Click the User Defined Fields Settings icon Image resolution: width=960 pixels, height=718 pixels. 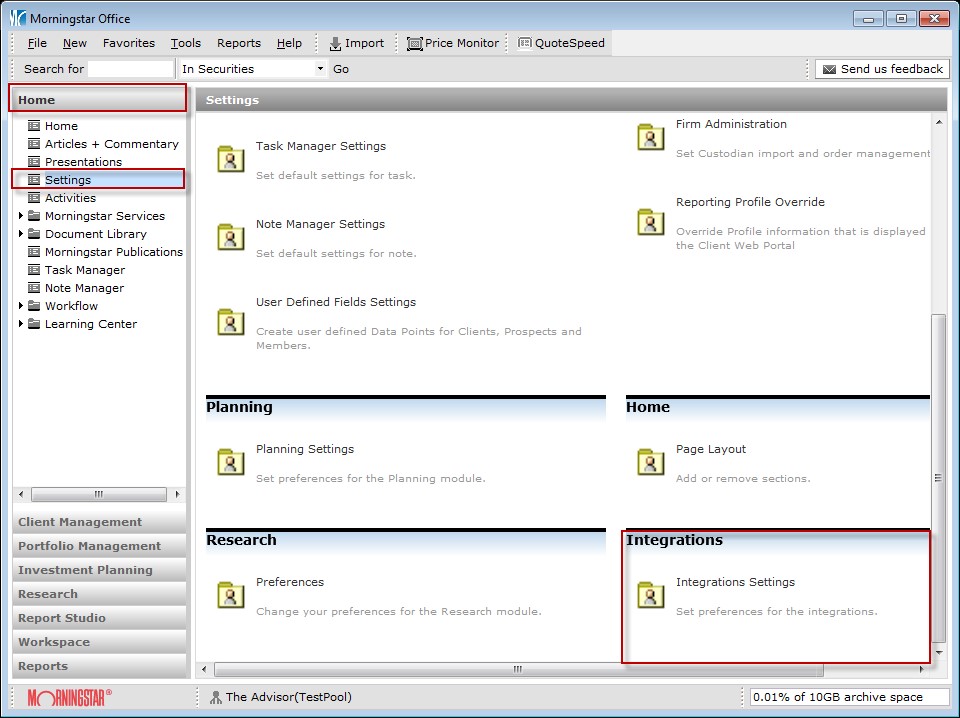(231, 321)
